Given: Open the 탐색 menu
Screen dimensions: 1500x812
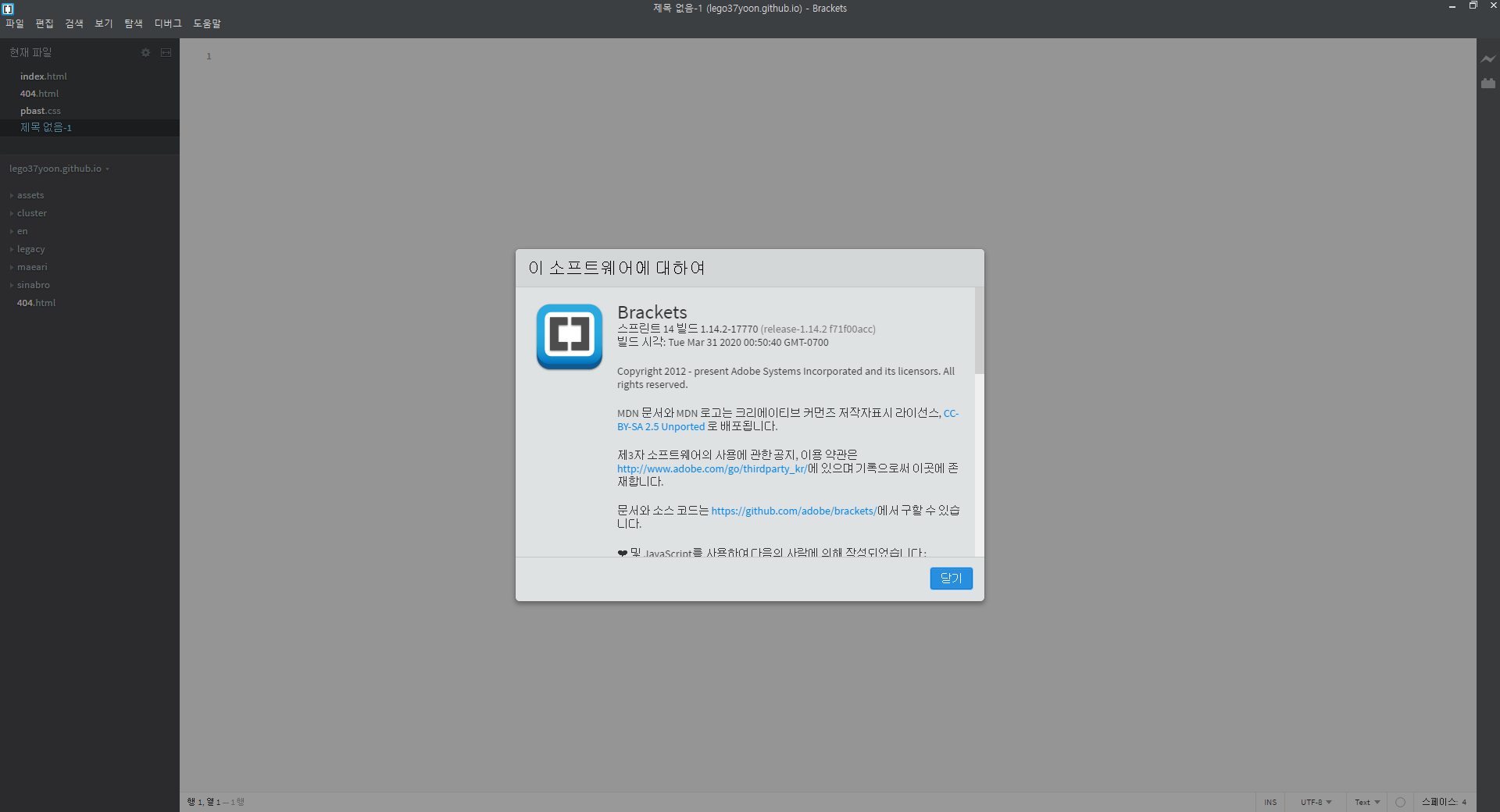Looking at the screenshot, I should tap(134, 23).
